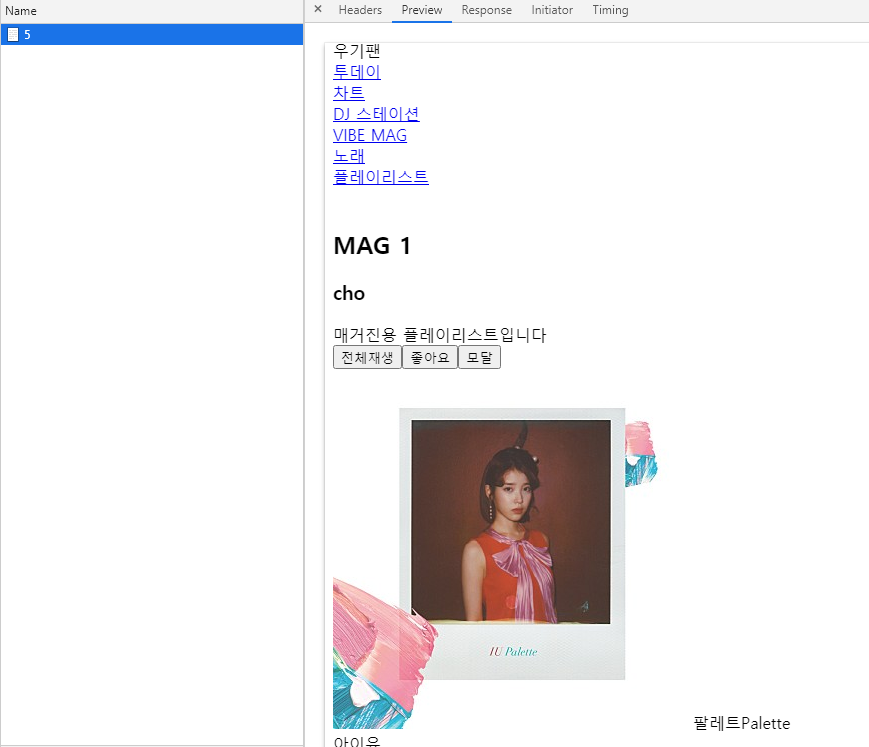Open the 플레이리스트 link
This screenshot has width=869, height=747.
(381, 177)
